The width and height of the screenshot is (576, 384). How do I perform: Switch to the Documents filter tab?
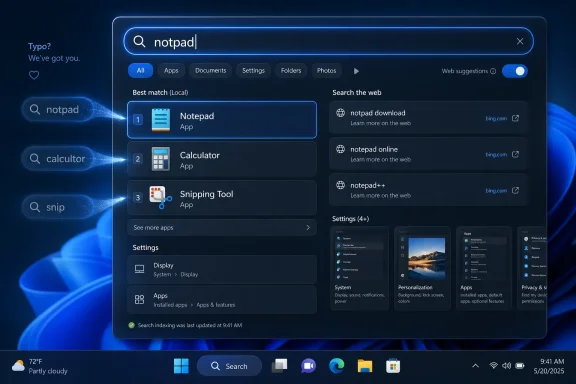click(210, 71)
